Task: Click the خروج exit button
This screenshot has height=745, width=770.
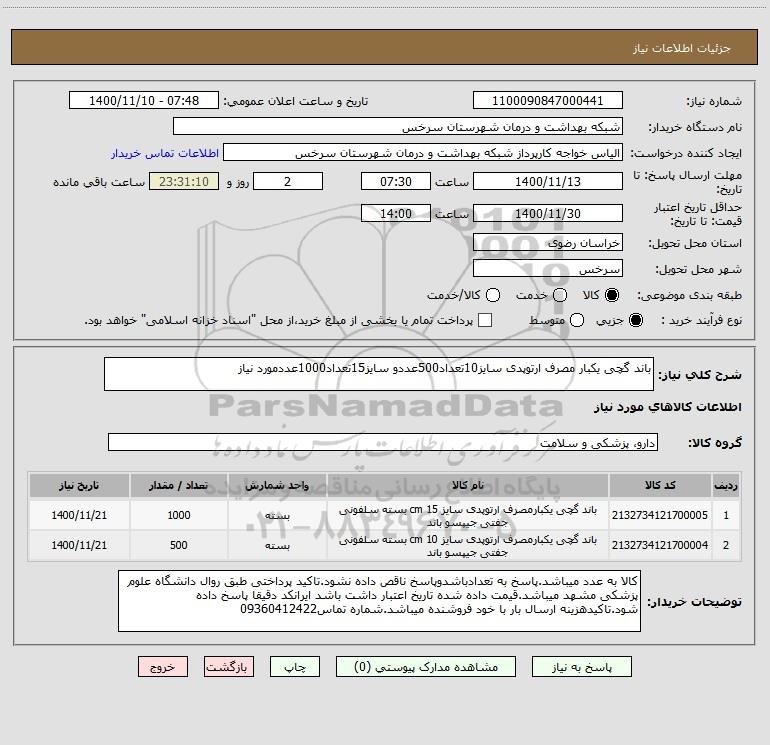Action: (163, 667)
